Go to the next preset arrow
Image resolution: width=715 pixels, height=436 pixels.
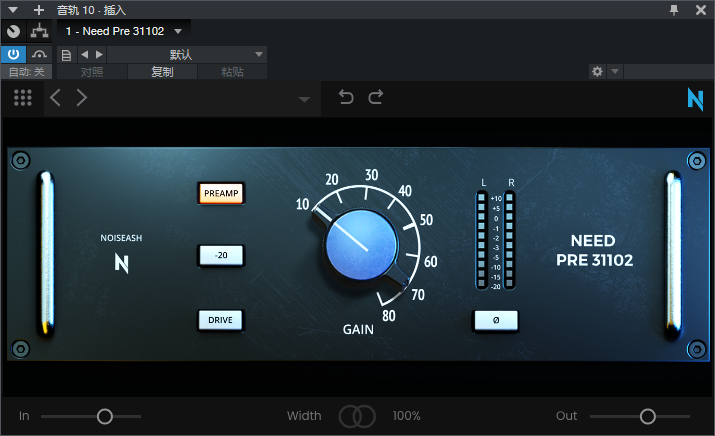[99, 55]
